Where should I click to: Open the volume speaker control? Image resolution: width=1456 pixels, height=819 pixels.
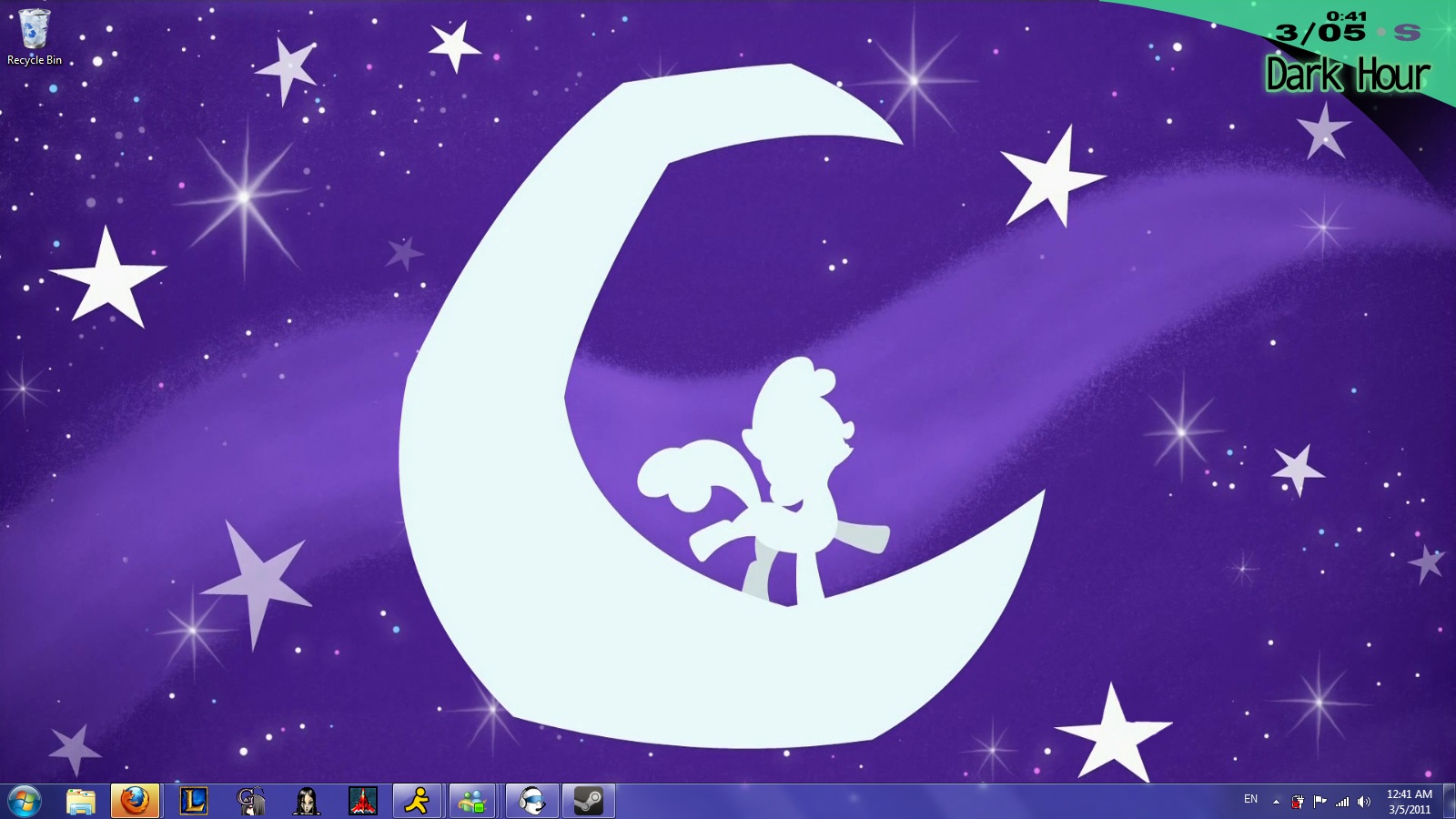(1363, 802)
